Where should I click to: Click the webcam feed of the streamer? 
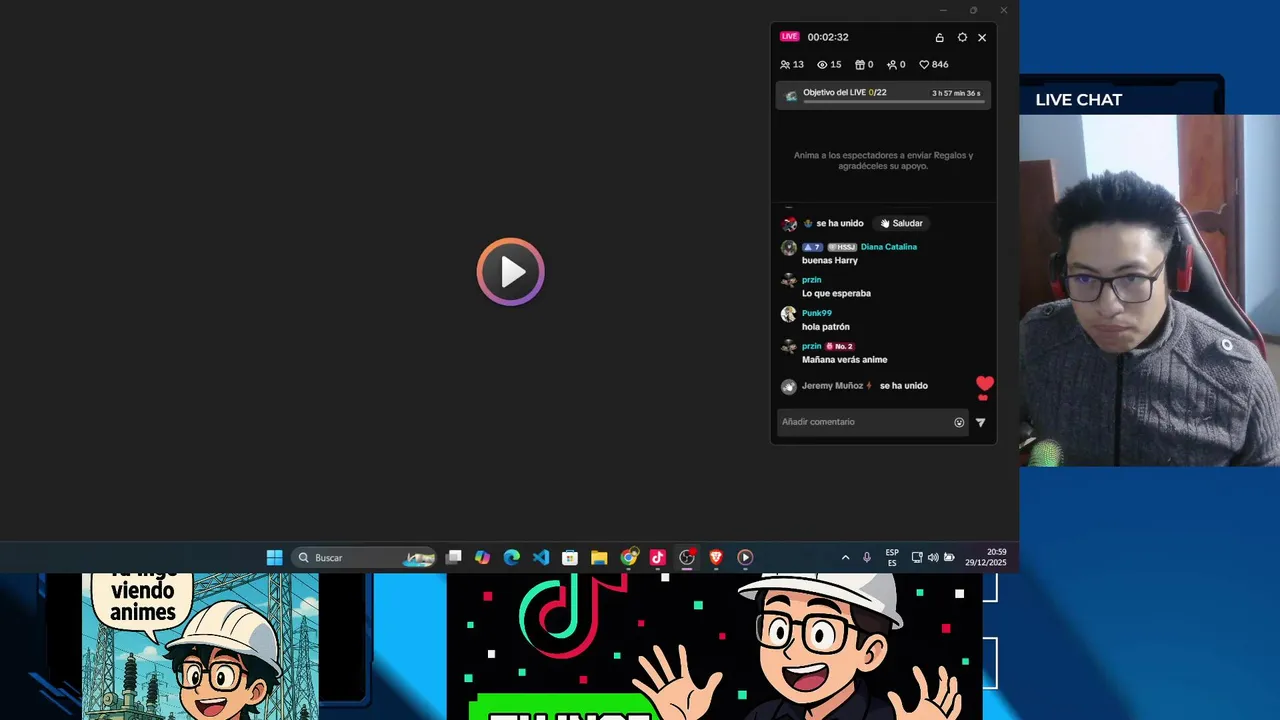click(x=1150, y=290)
